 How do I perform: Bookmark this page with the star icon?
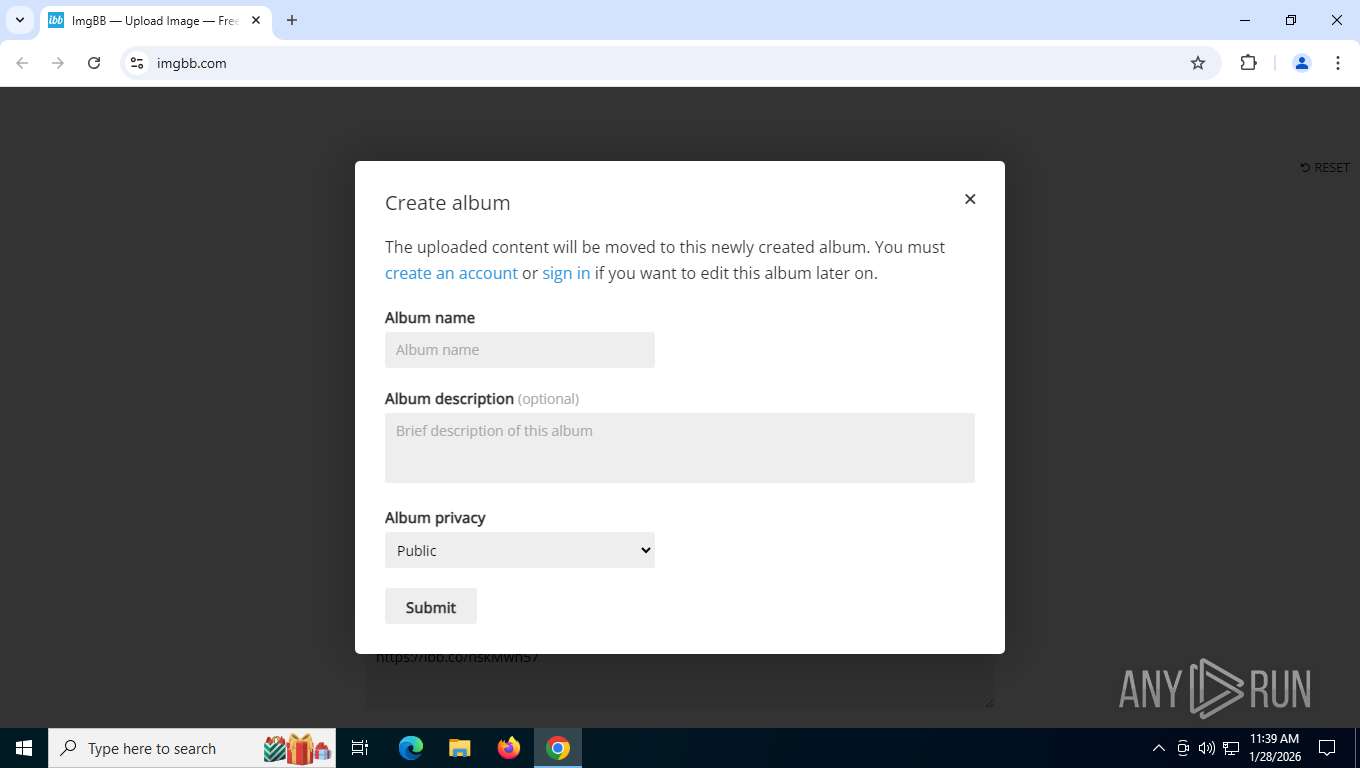point(1198,63)
